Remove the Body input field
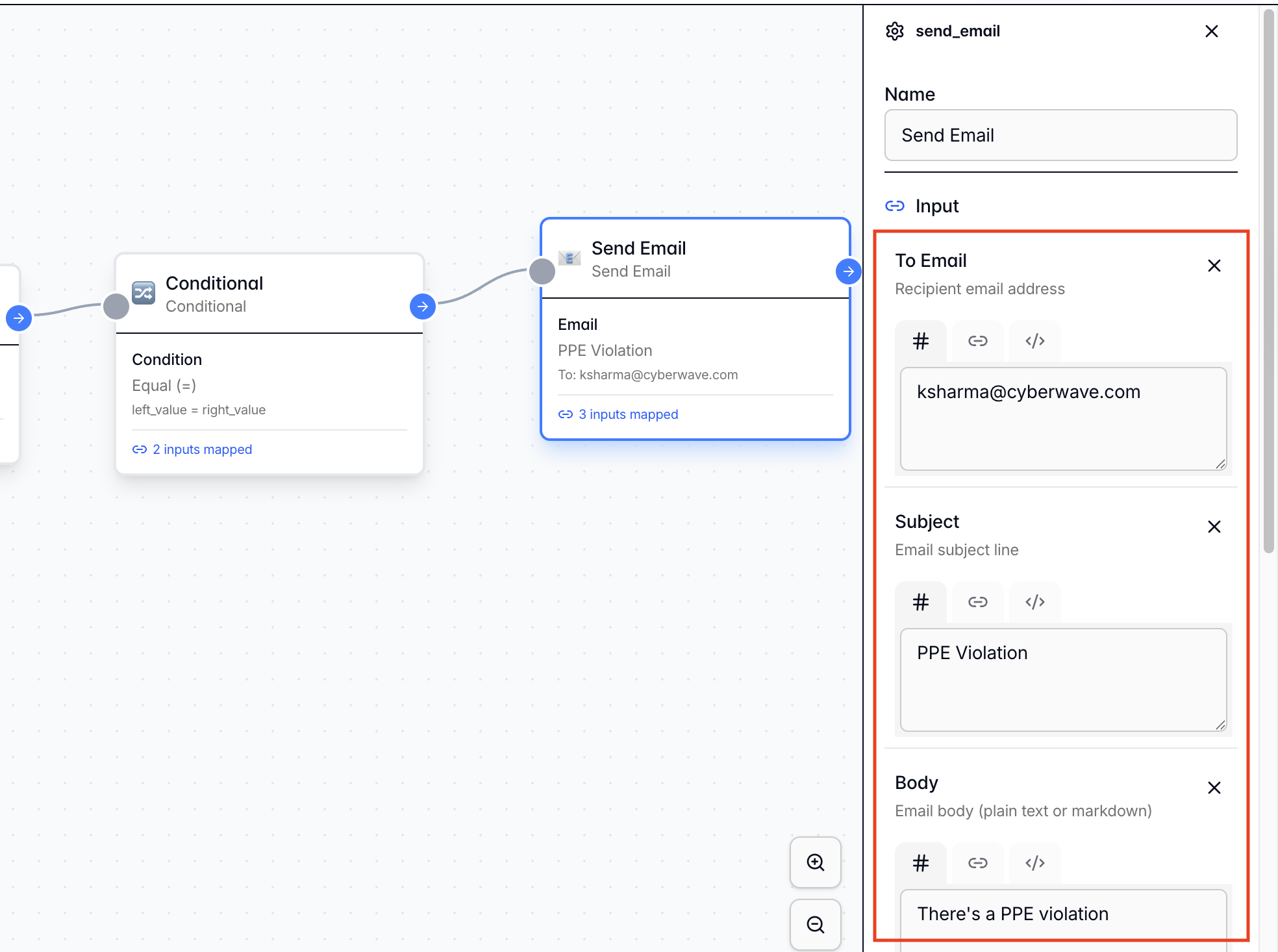 coord(1214,788)
